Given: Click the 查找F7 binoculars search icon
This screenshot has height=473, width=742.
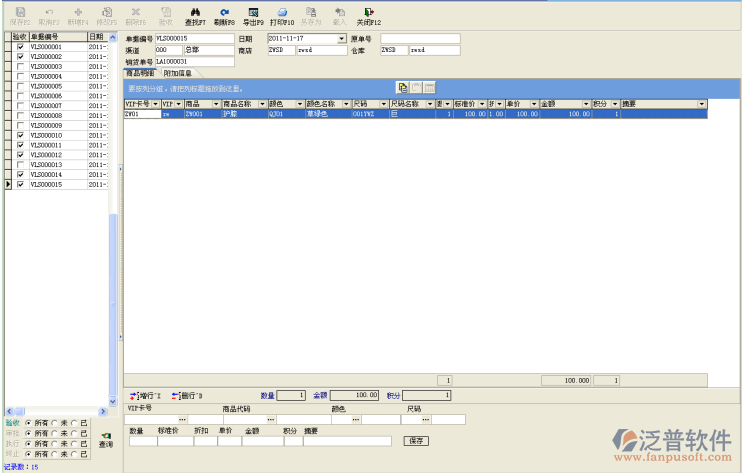Looking at the screenshot, I should pos(195,11).
